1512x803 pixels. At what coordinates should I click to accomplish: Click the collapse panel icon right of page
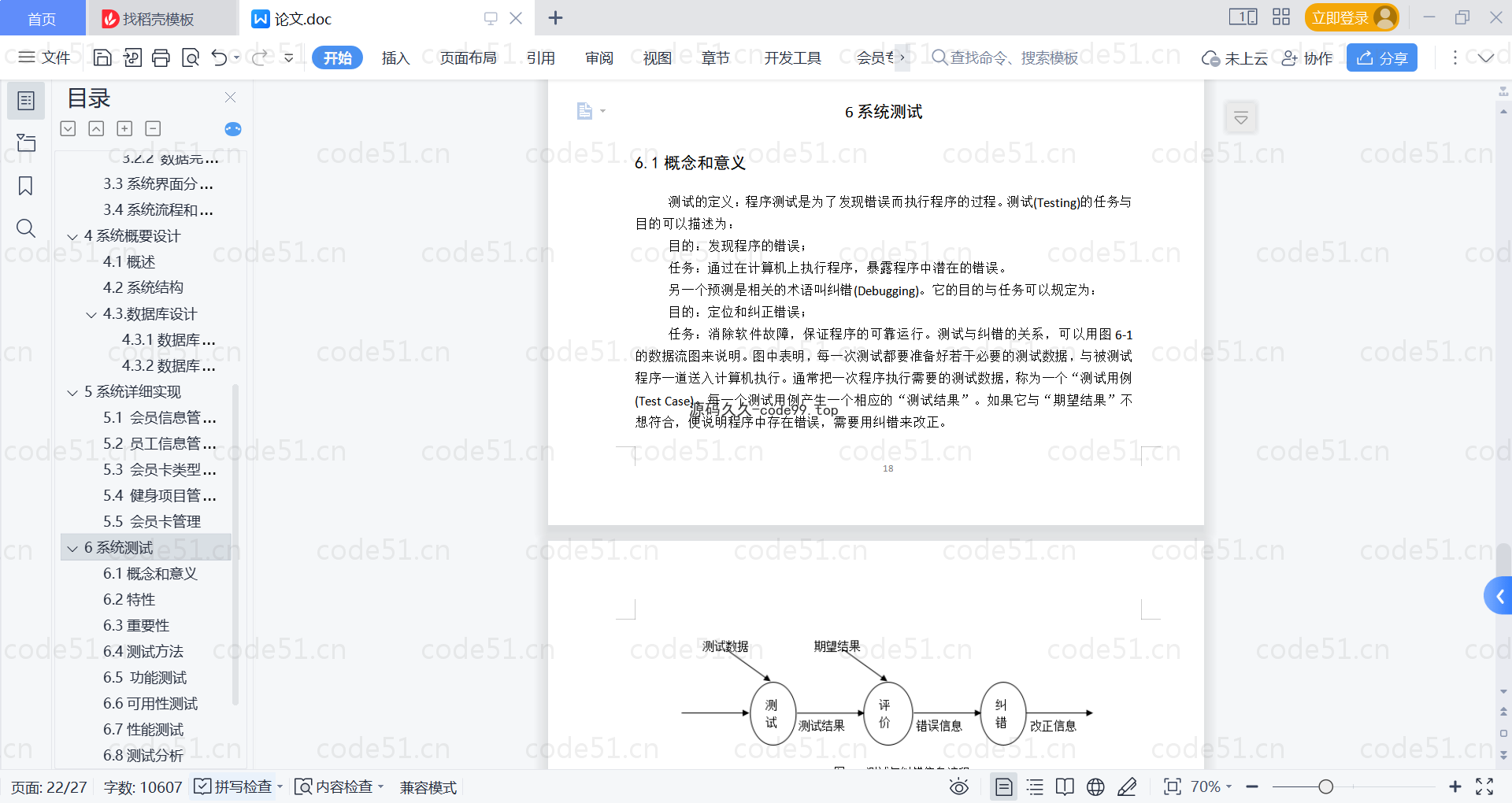click(x=1241, y=118)
